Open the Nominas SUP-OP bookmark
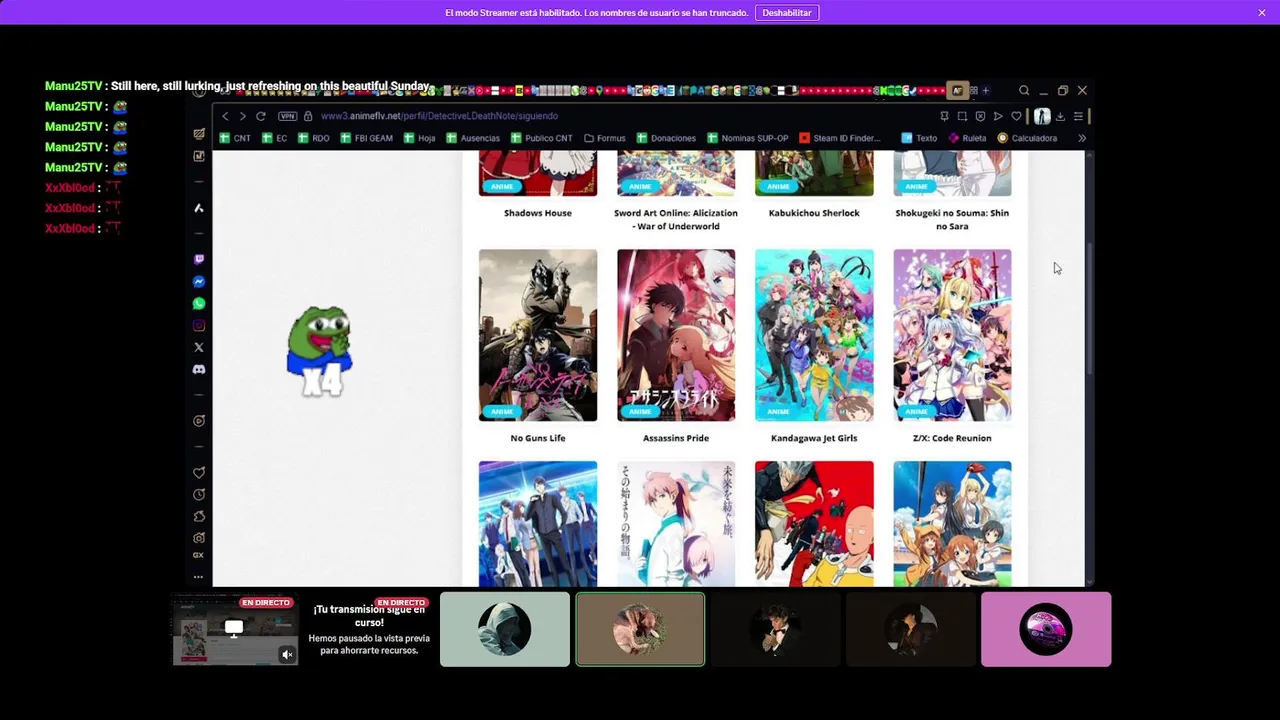Viewport: 1280px width, 720px height. tap(747, 138)
